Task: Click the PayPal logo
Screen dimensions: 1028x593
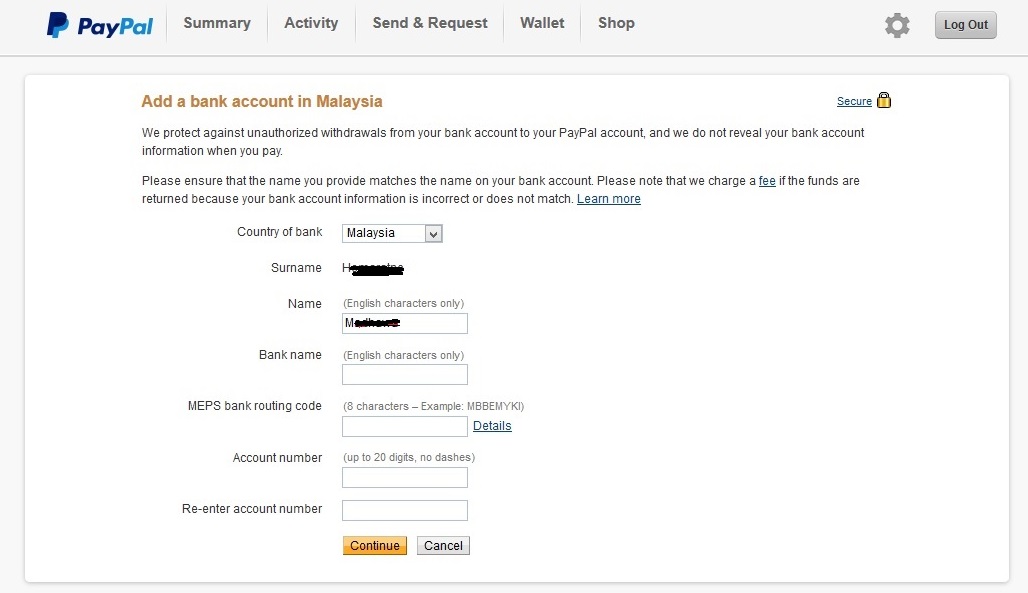Action: tap(100, 25)
